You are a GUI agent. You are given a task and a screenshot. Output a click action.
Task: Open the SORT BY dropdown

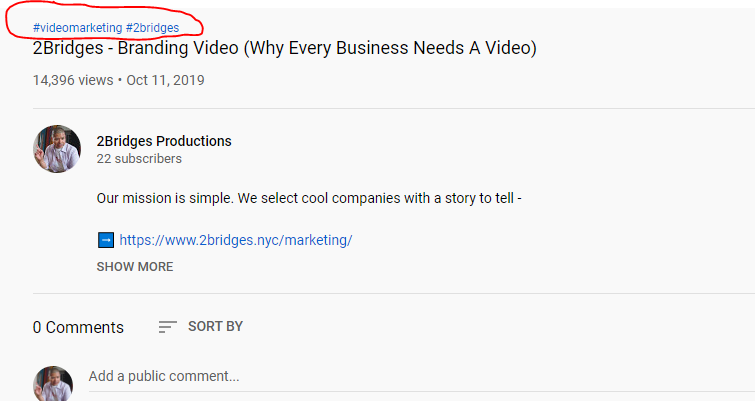coord(215,326)
